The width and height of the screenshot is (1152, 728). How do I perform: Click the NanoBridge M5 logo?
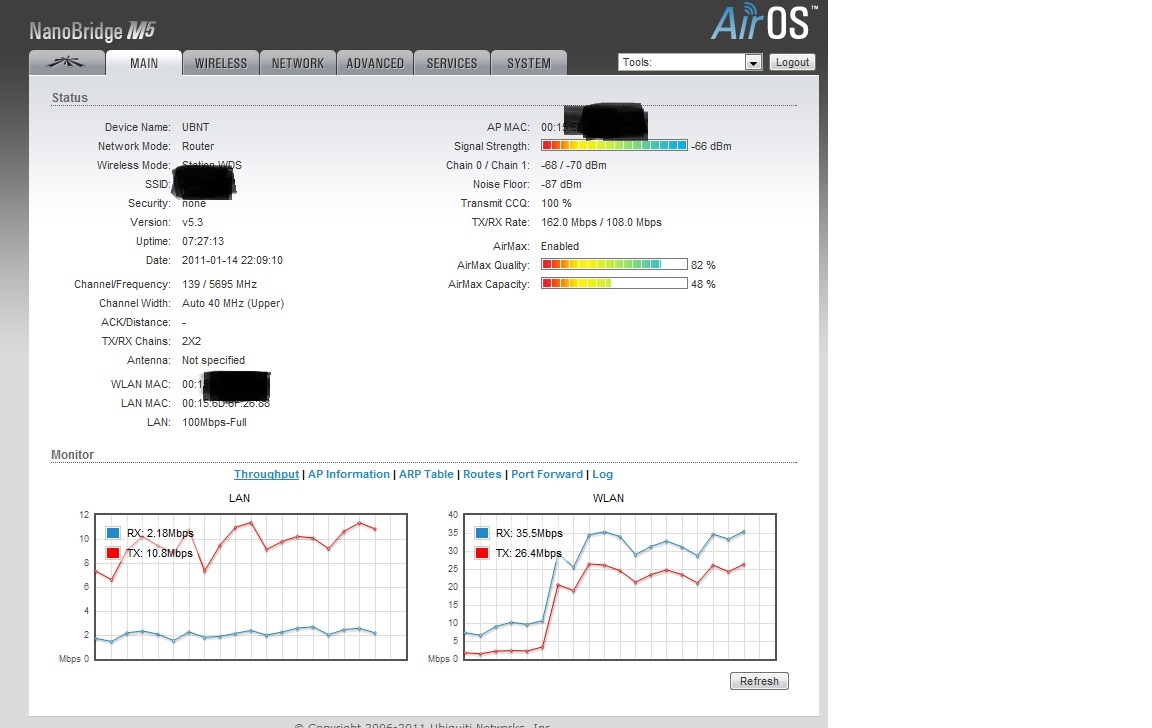(x=92, y=31)
